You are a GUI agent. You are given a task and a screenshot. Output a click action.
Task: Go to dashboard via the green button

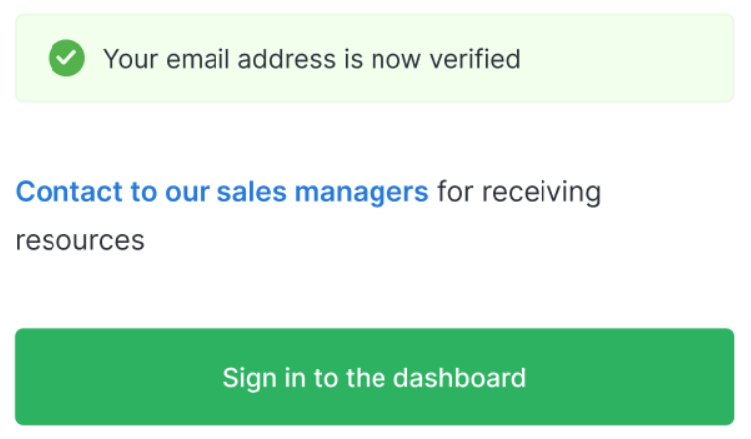coord(375,377)
